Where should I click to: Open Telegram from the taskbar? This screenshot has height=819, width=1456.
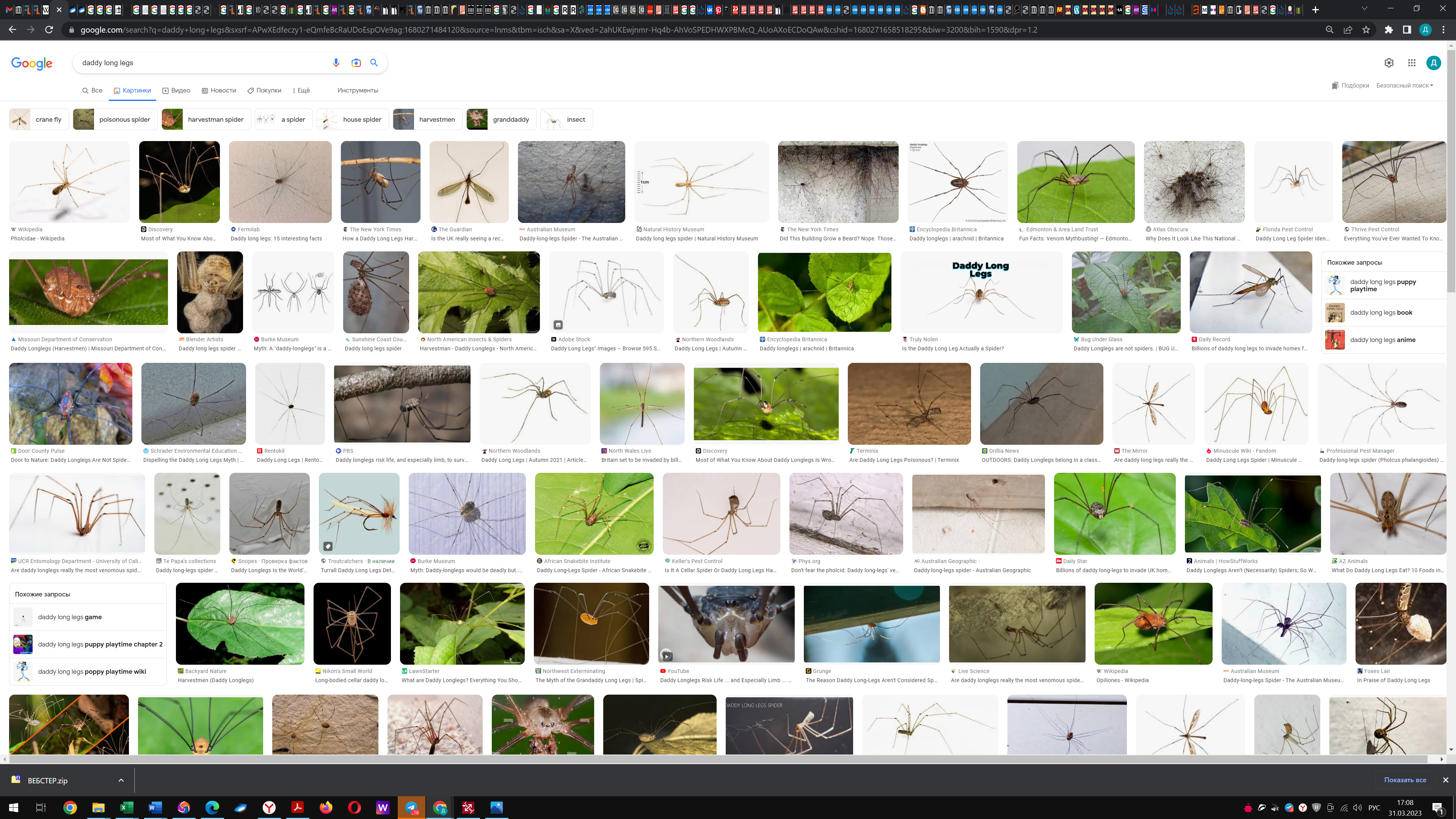(x=411, y=807)
